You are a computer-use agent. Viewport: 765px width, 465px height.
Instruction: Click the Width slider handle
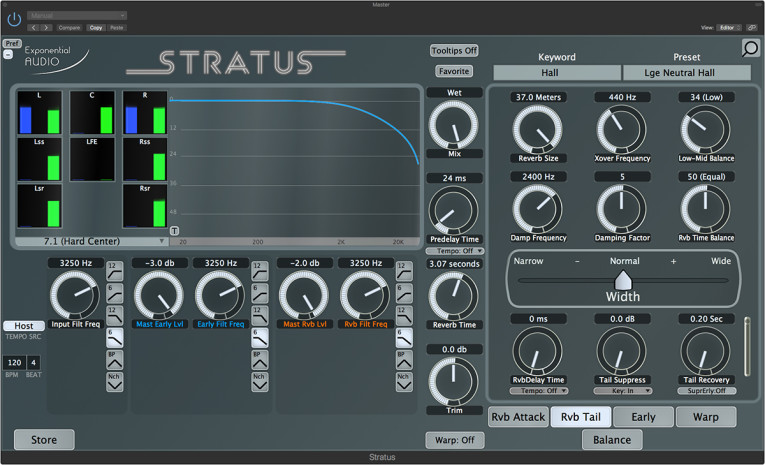(x=623, y=280)
